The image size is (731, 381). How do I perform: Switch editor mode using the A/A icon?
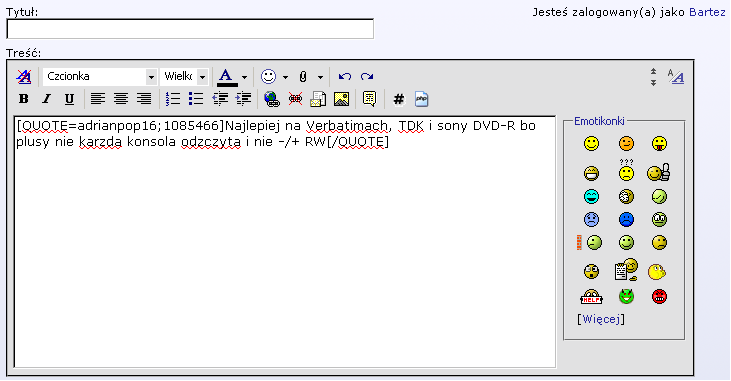[x=676, y=76]
